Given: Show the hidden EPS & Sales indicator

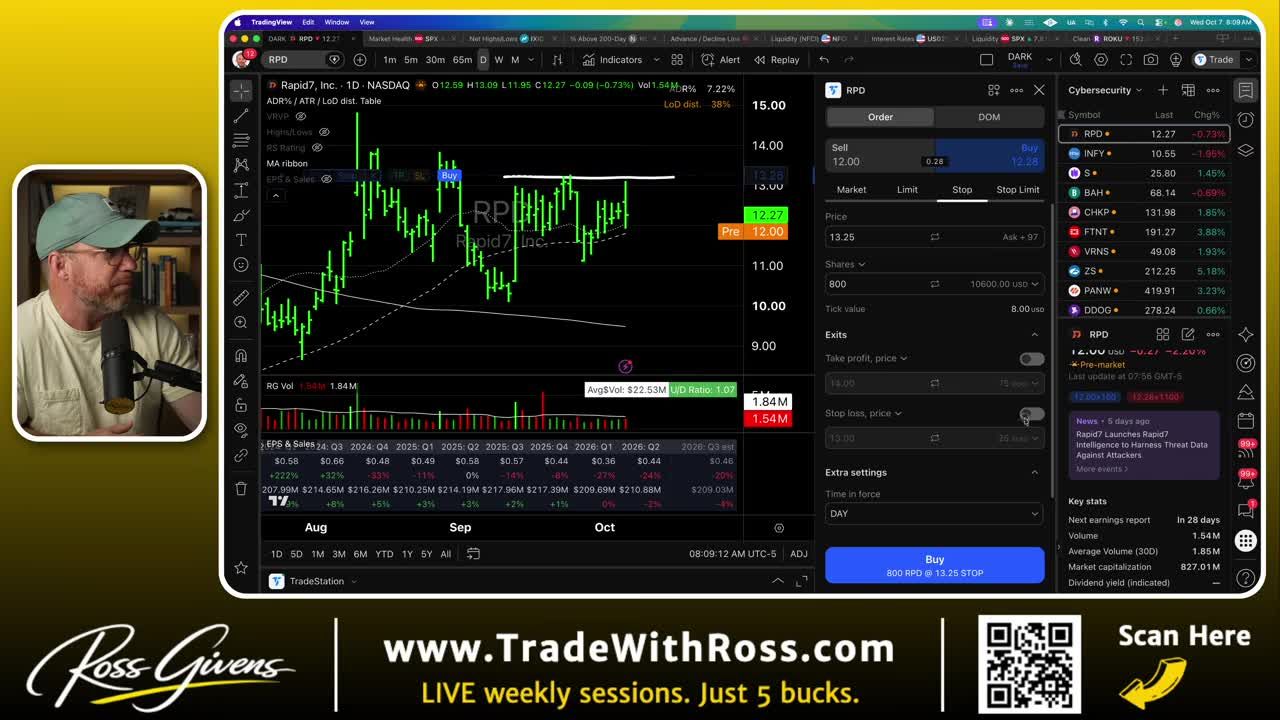Looking at the screenshot, I should click(326, 179).
